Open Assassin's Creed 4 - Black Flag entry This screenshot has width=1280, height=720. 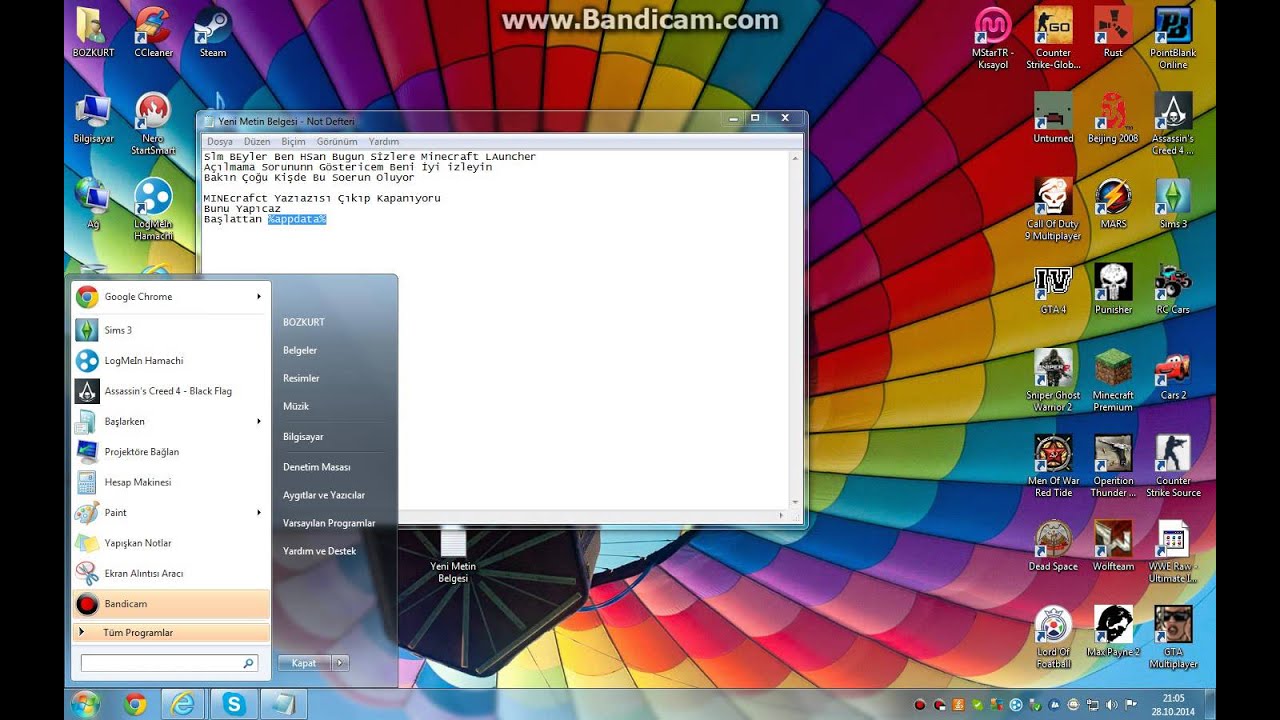172,391
